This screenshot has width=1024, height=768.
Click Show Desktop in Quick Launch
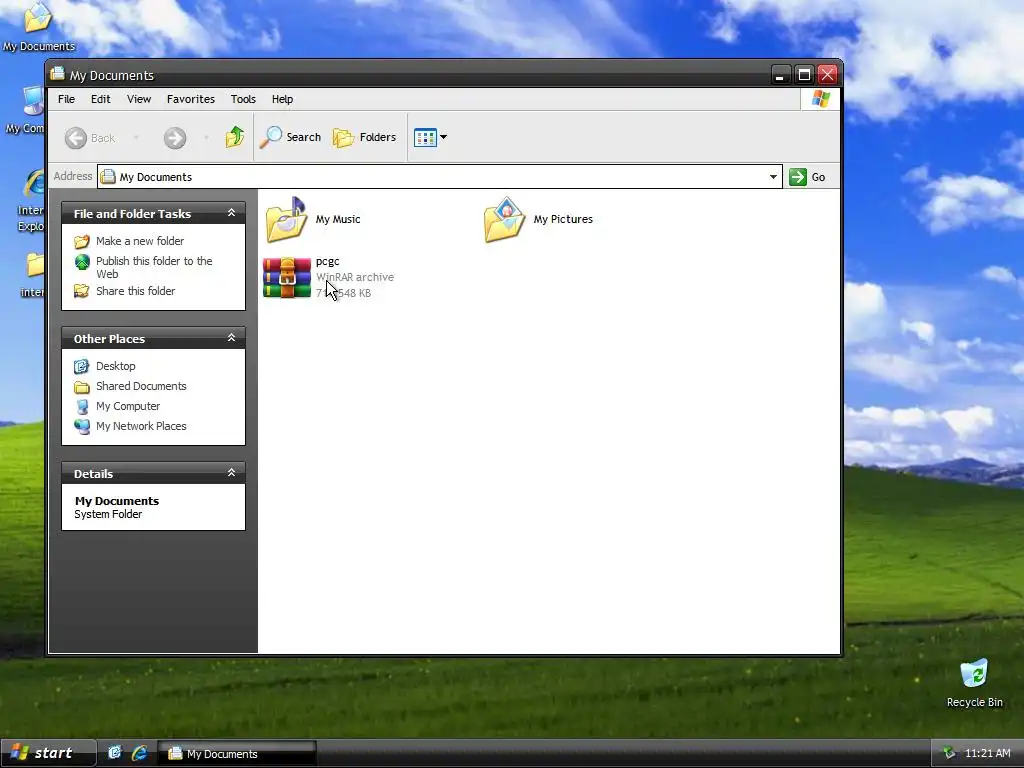(114, 753)
